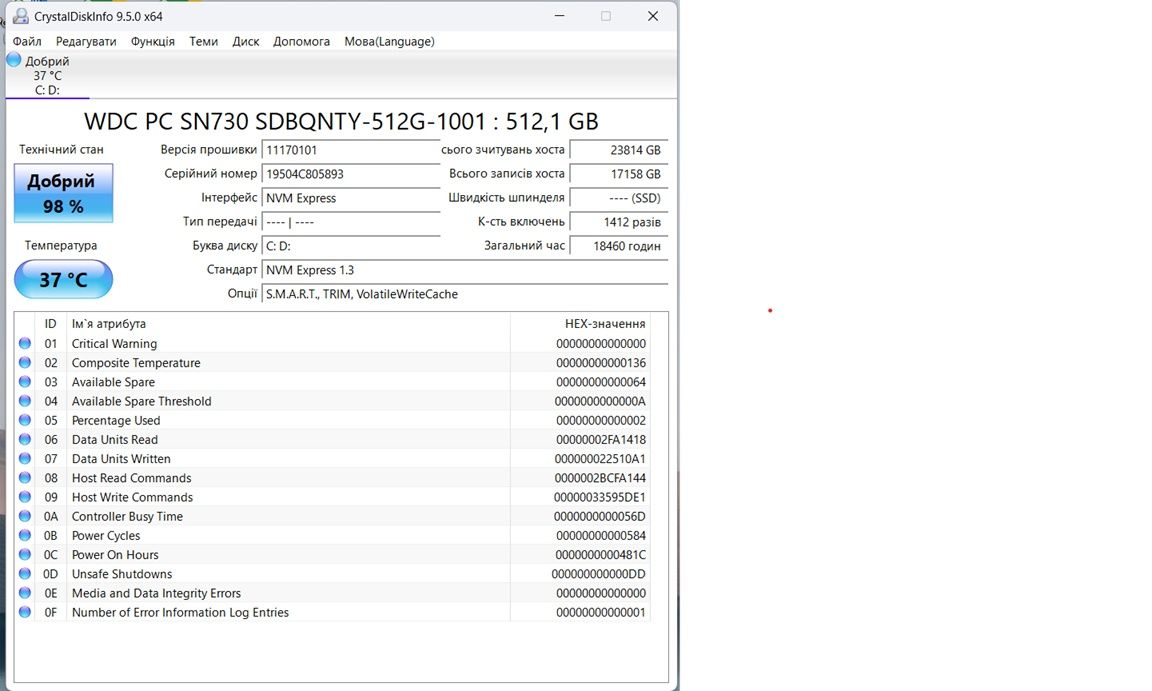This screenshot has height=691, width=1152.
Task: Click the blue disk status orb at top
Action: coord(14,60)
